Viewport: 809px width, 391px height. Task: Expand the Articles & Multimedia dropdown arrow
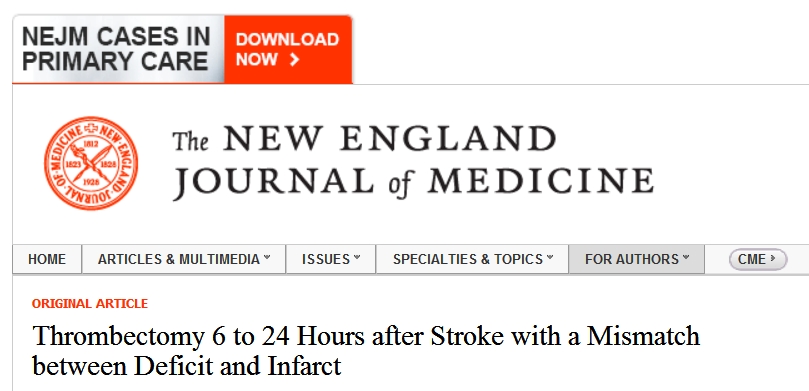[x=267, y=257]
